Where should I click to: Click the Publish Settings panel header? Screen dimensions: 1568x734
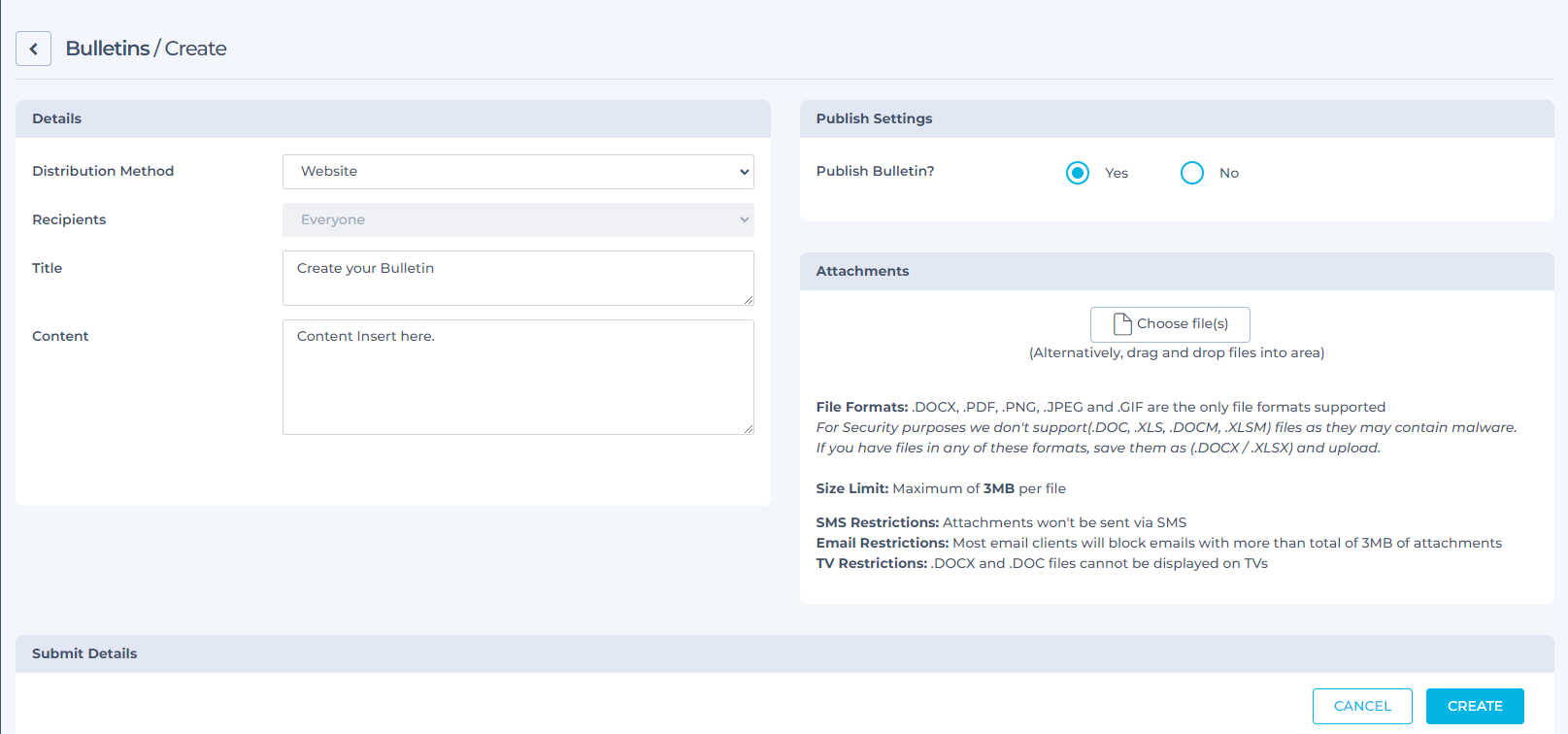tap(874, 118)
